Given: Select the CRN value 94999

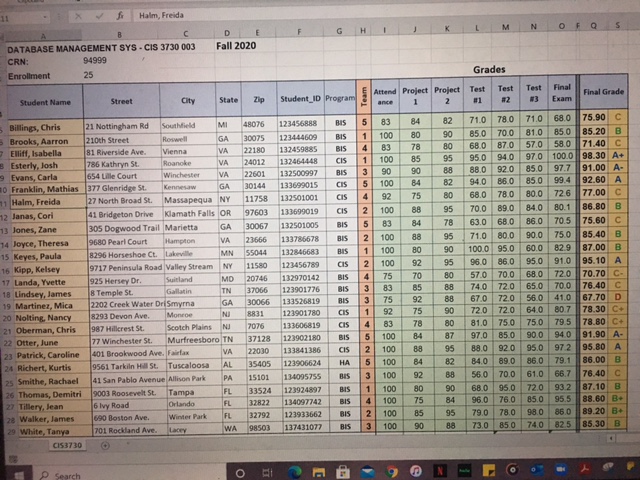Looking at the screenshot, I should click(95, 60).
